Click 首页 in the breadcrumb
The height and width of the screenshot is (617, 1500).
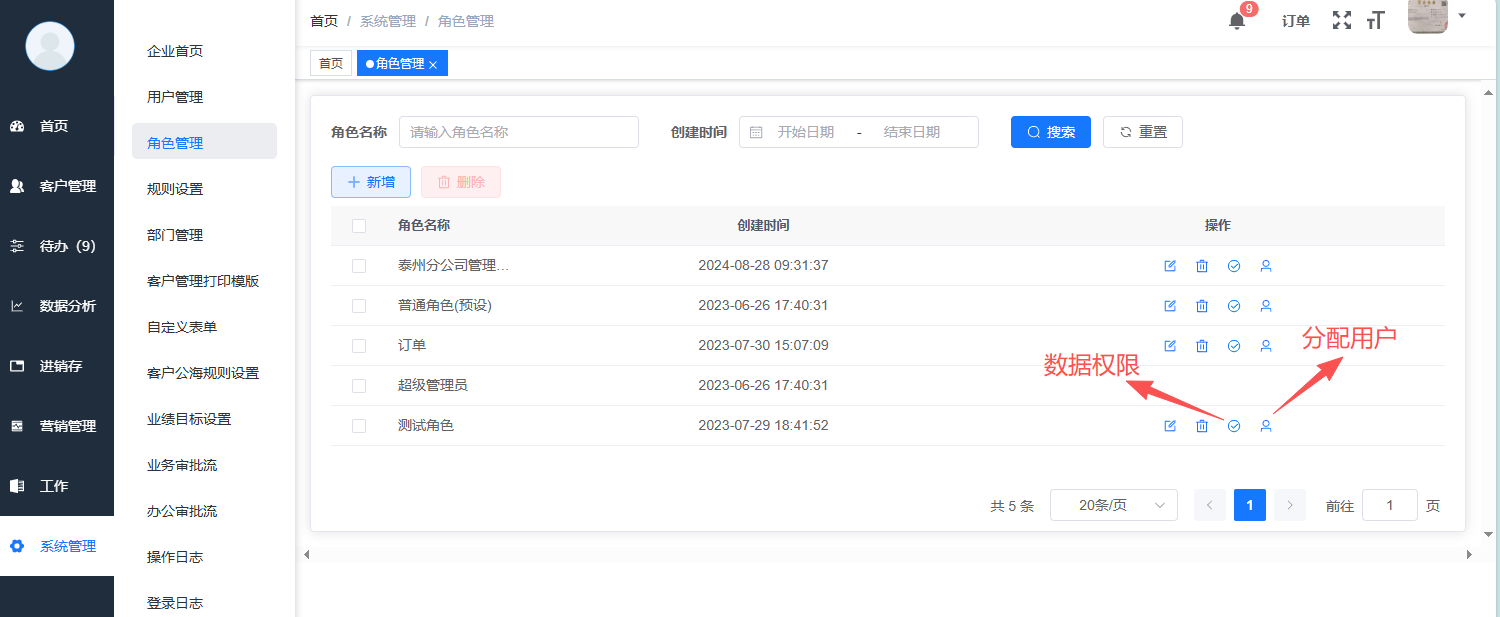point(324,21)
